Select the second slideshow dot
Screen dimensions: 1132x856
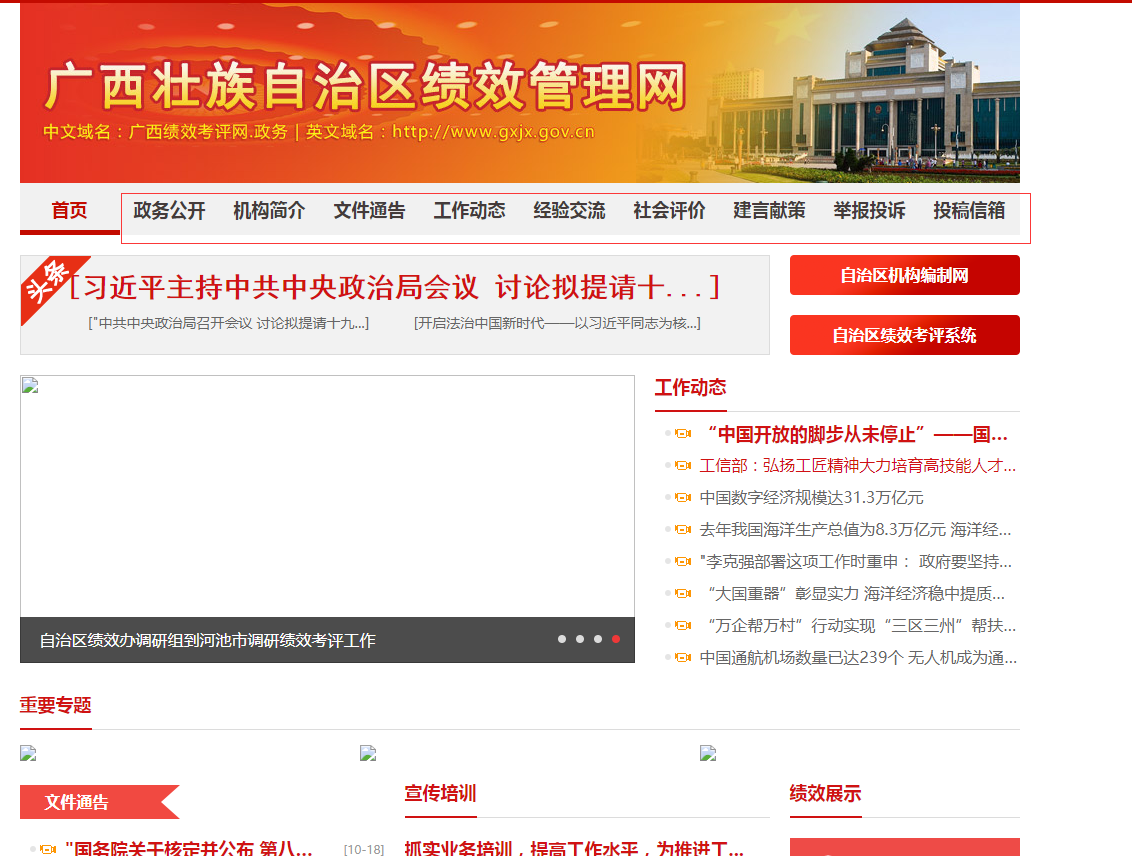point(580,639)
